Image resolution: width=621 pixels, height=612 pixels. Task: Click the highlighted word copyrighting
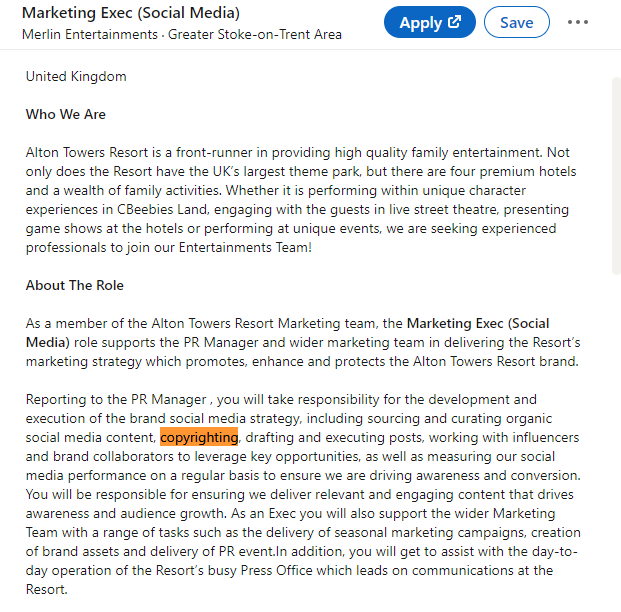pyautogui.click(x=199, y=437)
